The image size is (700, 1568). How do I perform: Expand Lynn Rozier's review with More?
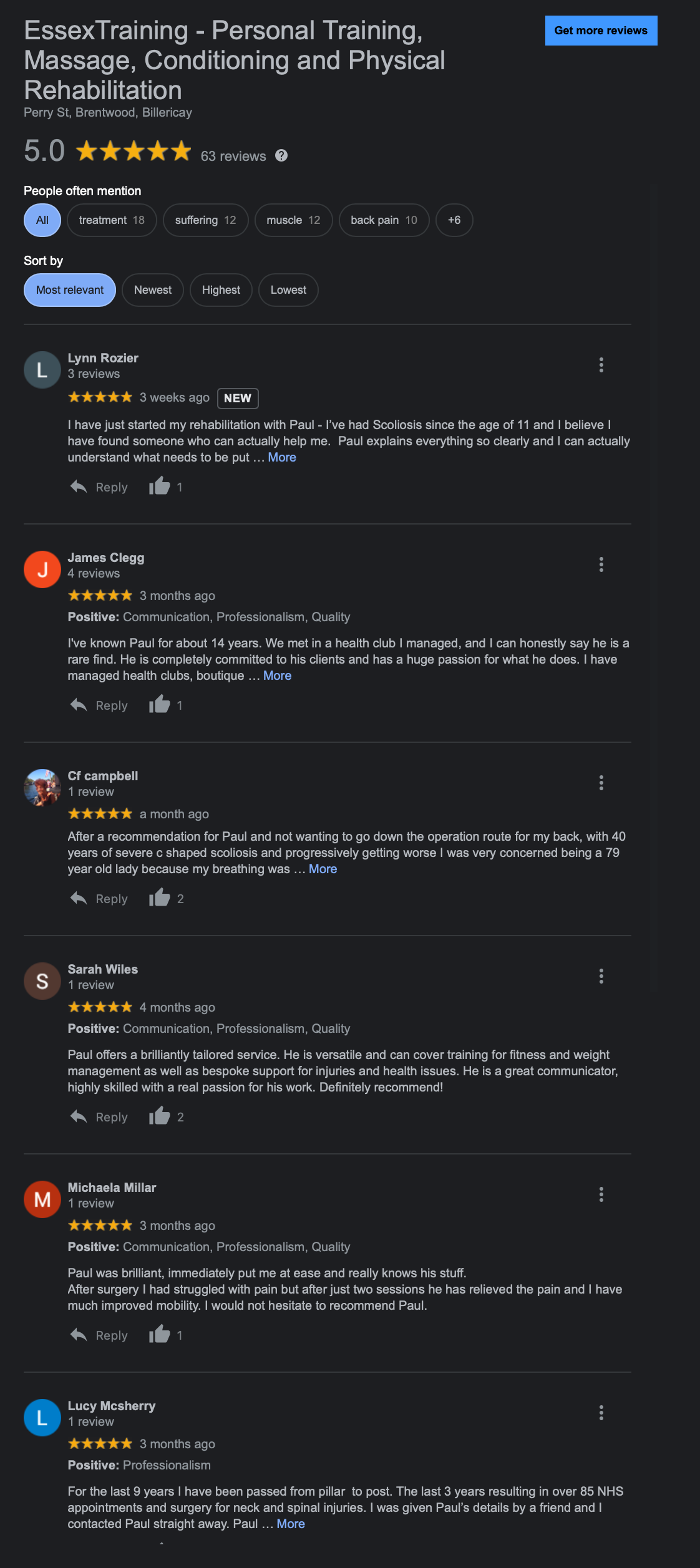coord(282,457)
